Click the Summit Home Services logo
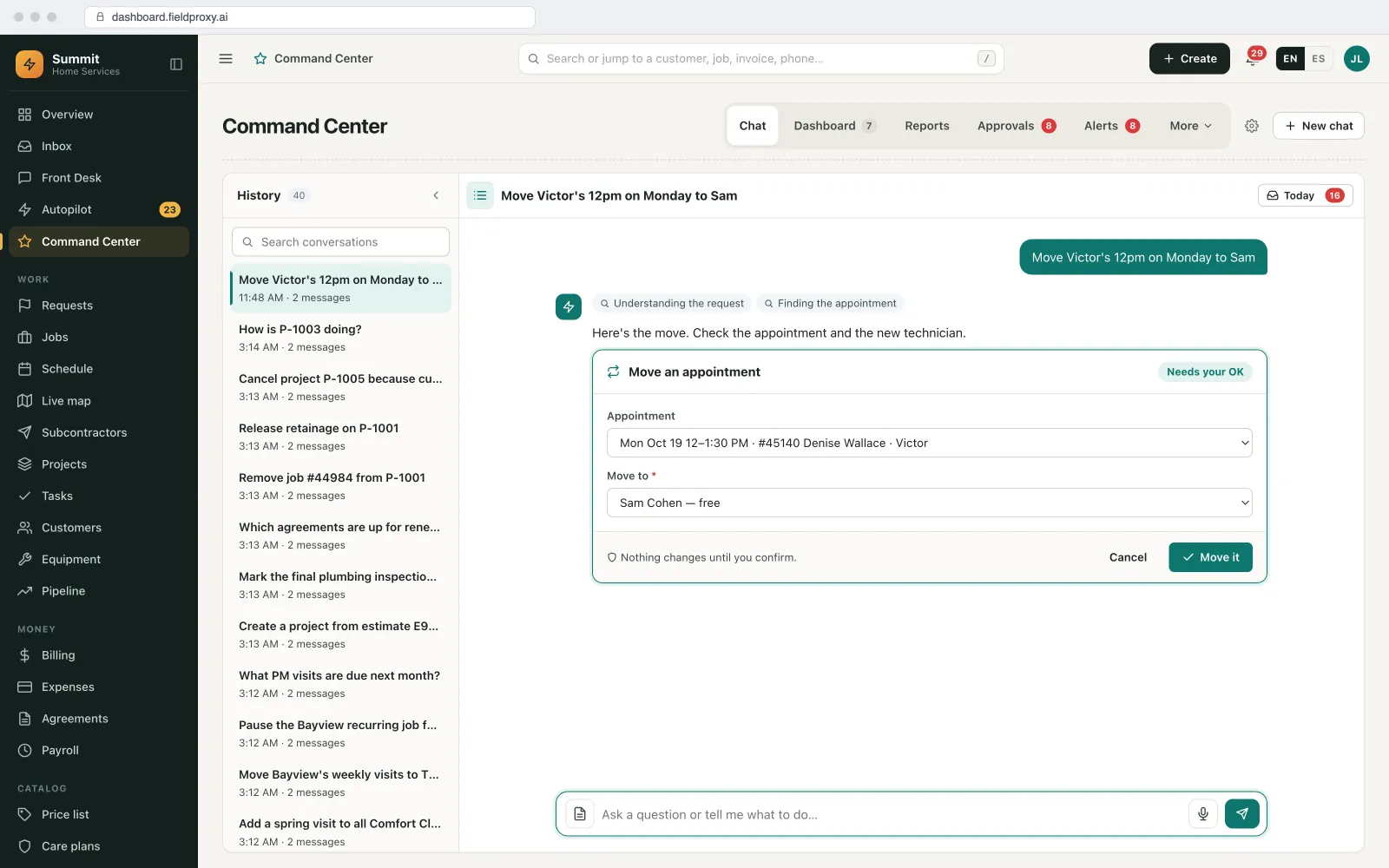The height and width of the screenshot is (868, 1389). [x=30, y=64]
